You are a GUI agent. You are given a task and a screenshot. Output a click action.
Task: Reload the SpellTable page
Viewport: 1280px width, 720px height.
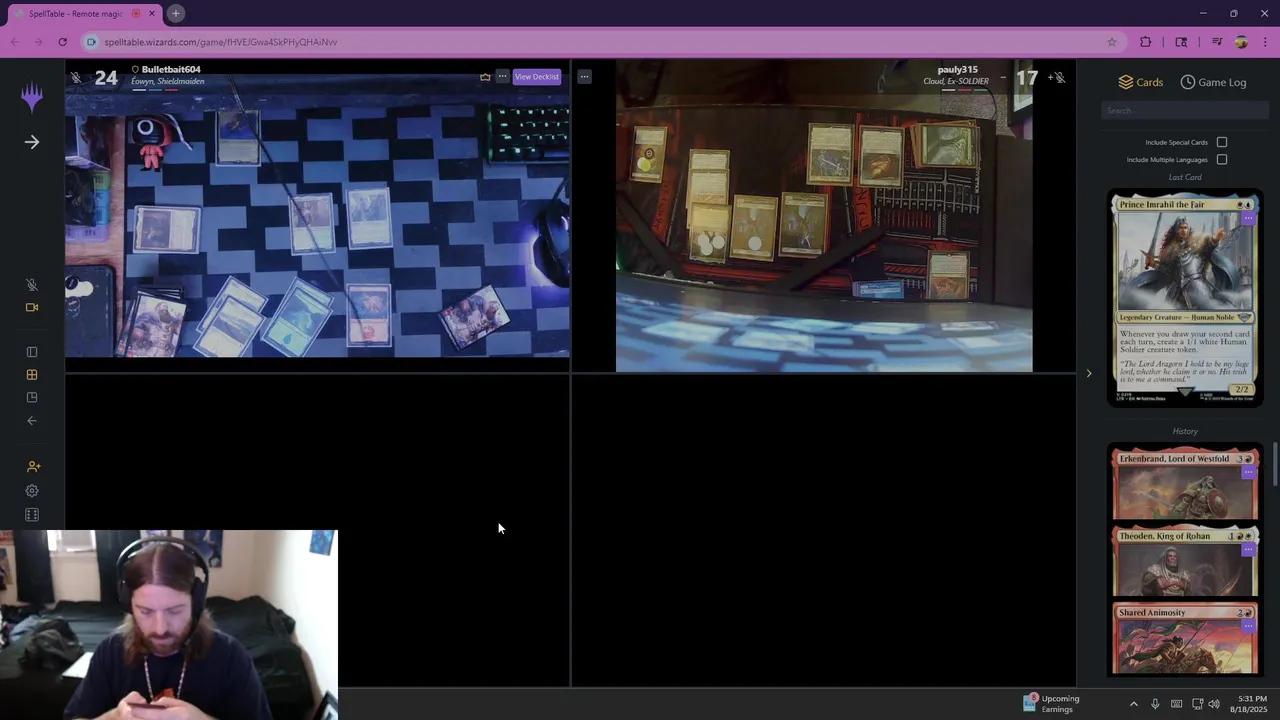pos(62,42)
